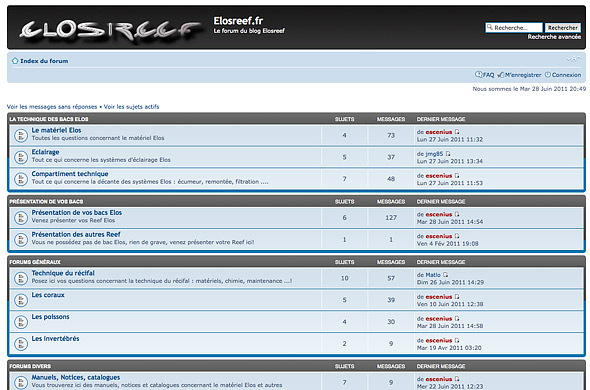
Task: Open Recherche avancée link
Action: point(554,37)
